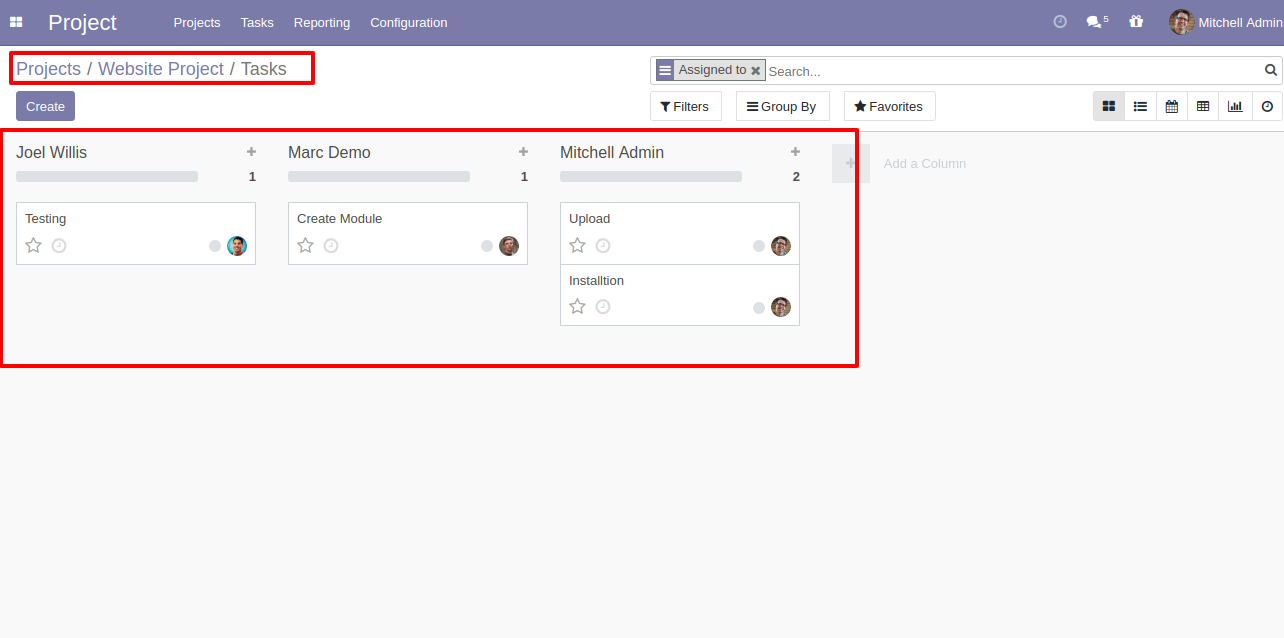
Task: Click the gift icon in top bar
Action: point(1136,21)
